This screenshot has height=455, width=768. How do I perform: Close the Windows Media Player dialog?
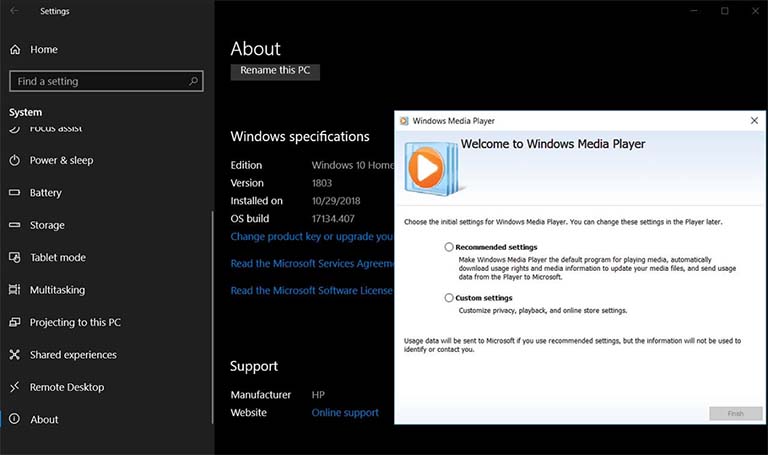click(754, 120)
